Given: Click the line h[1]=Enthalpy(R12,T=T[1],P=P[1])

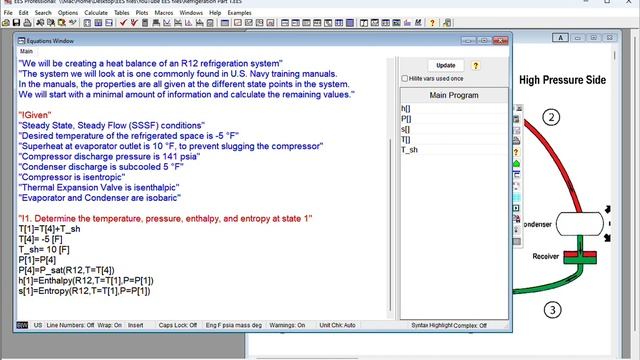Looking at the screenshot, I should click(86, 281).
